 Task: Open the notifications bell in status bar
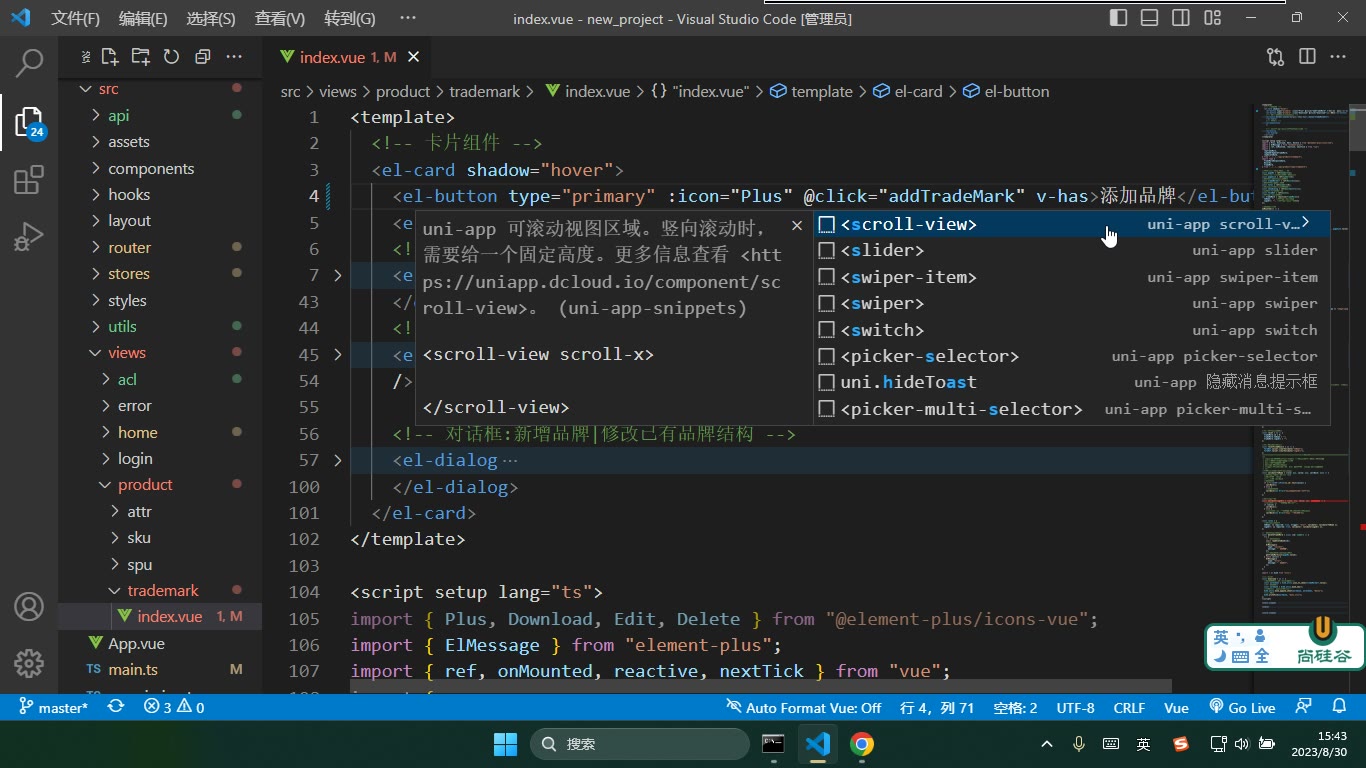1339,707
